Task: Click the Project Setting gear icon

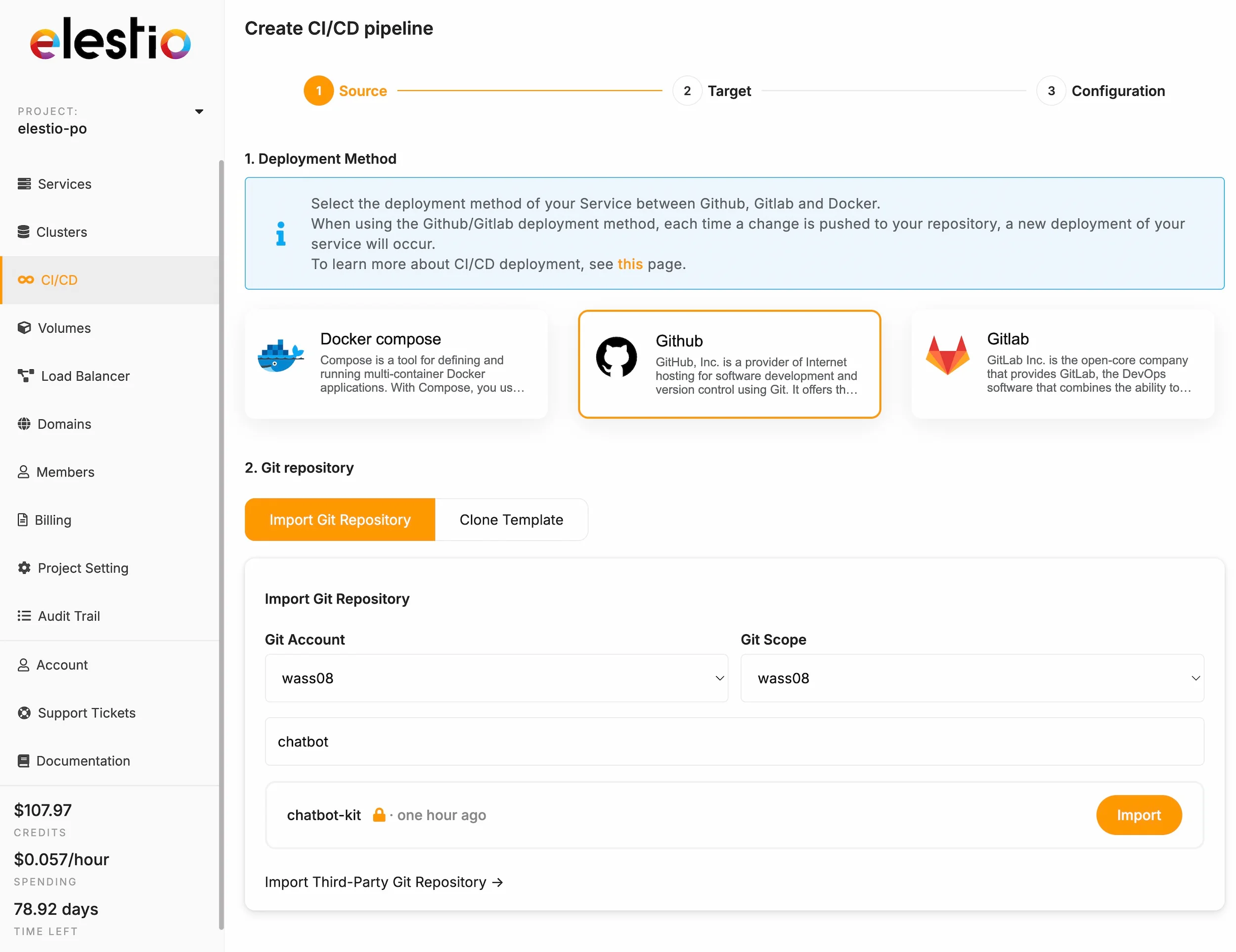Action: click(24, 567)
